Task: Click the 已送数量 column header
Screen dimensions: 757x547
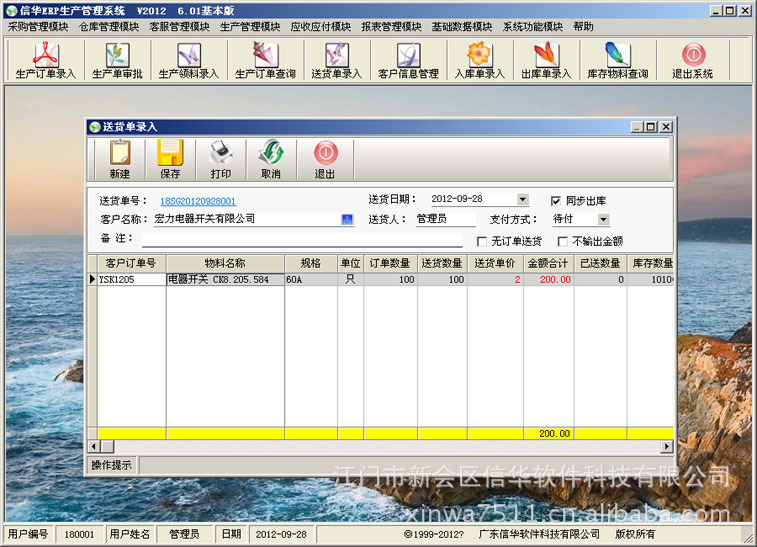Action: (x=600, y=264)
